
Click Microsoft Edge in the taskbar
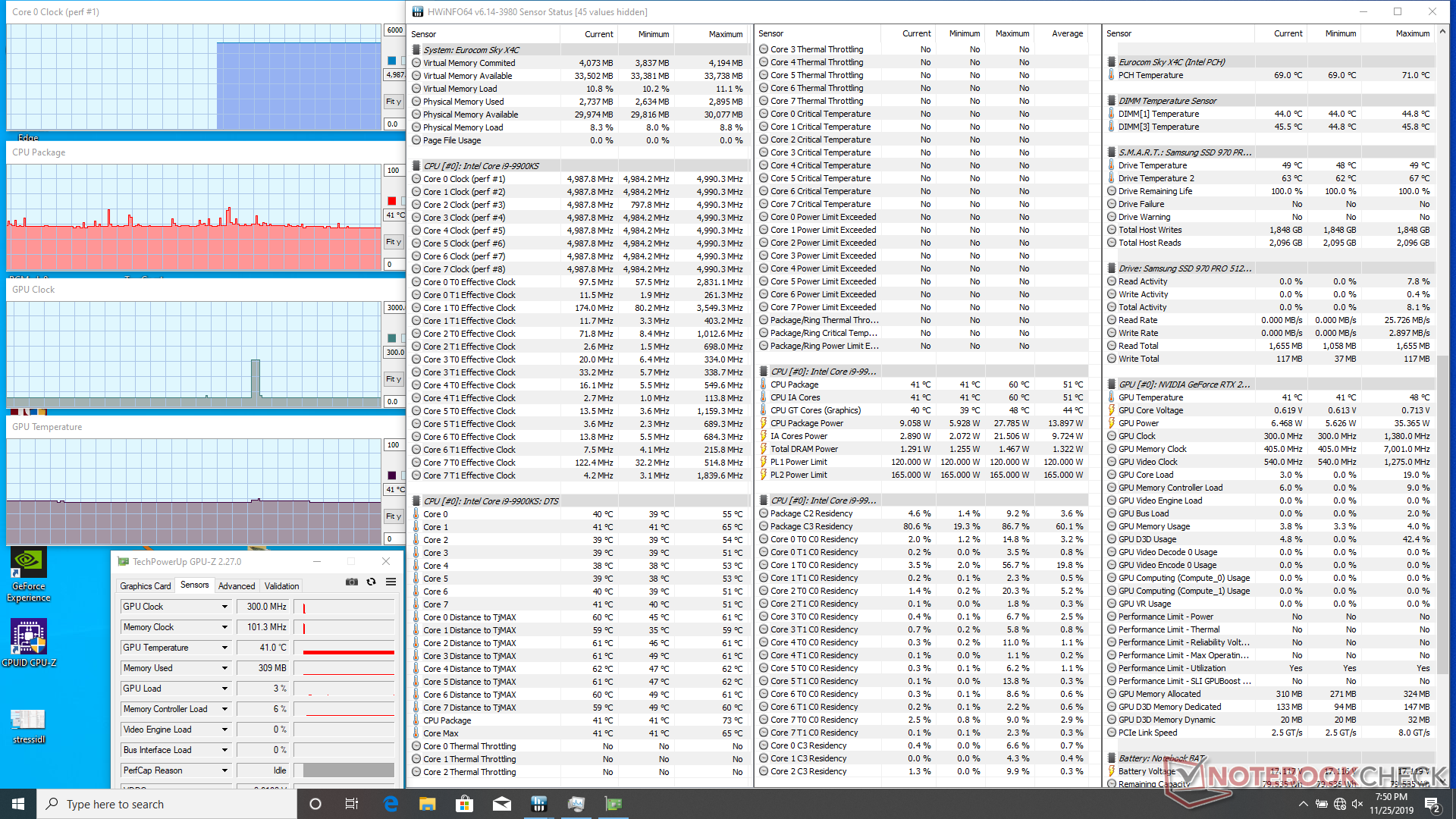(391, 804)
